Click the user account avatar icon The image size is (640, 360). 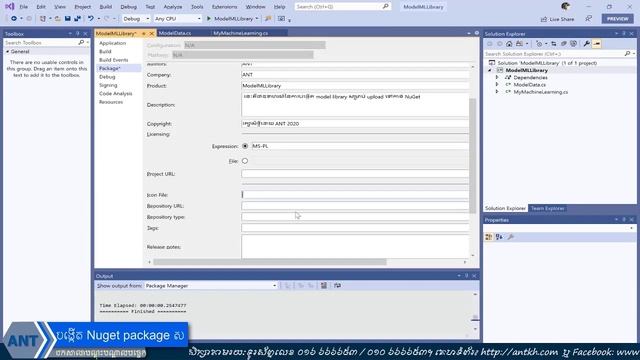tap(565, 7)
